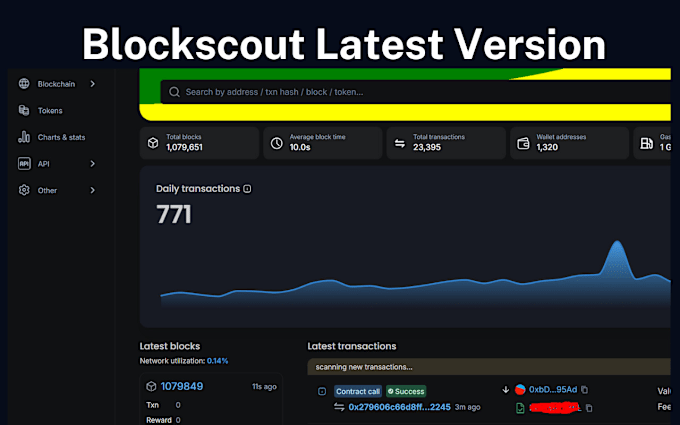Click the Wallet addresses value 1,320
680x425 pixels.
pos(547,147)
